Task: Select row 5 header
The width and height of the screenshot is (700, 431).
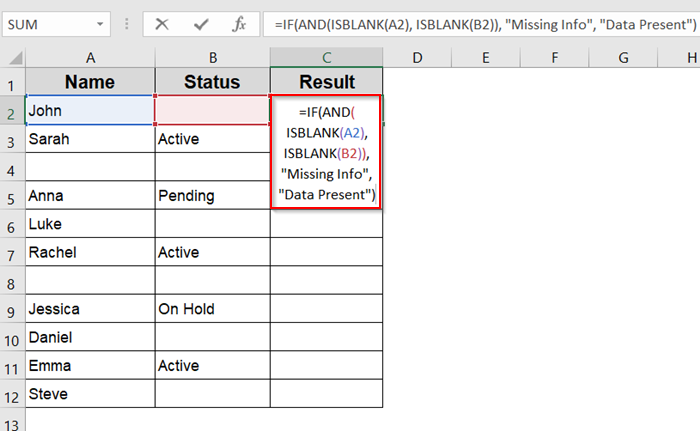Action: pyautogui.click(x=12, y=196)
